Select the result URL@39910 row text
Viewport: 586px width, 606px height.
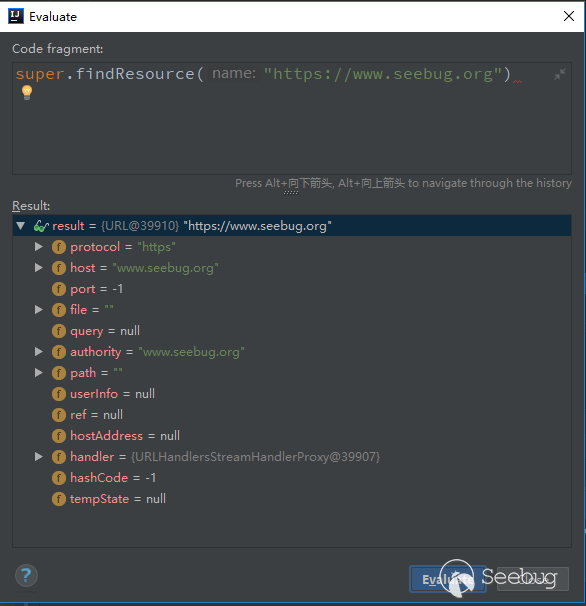point(192,226)
